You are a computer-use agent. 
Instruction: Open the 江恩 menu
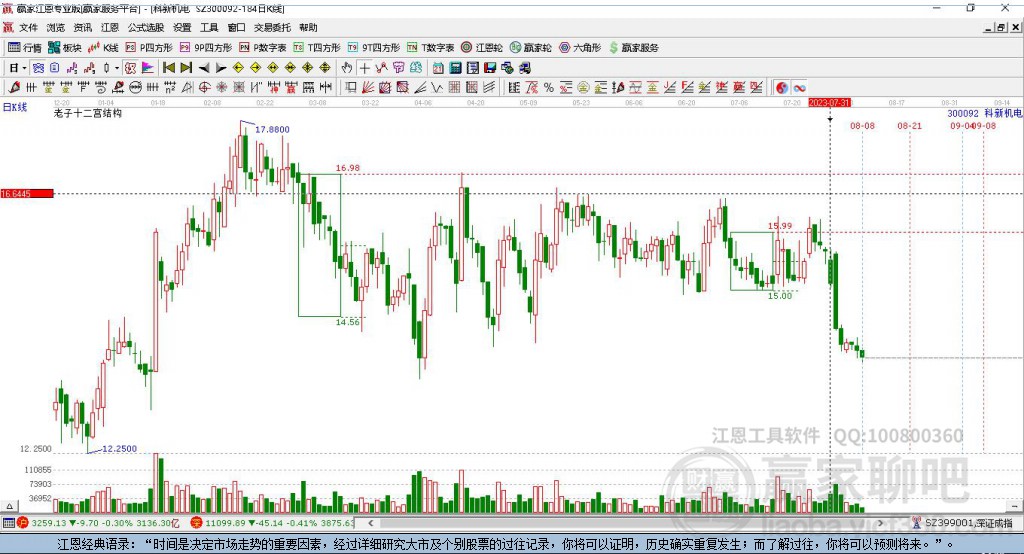(110, 27)
